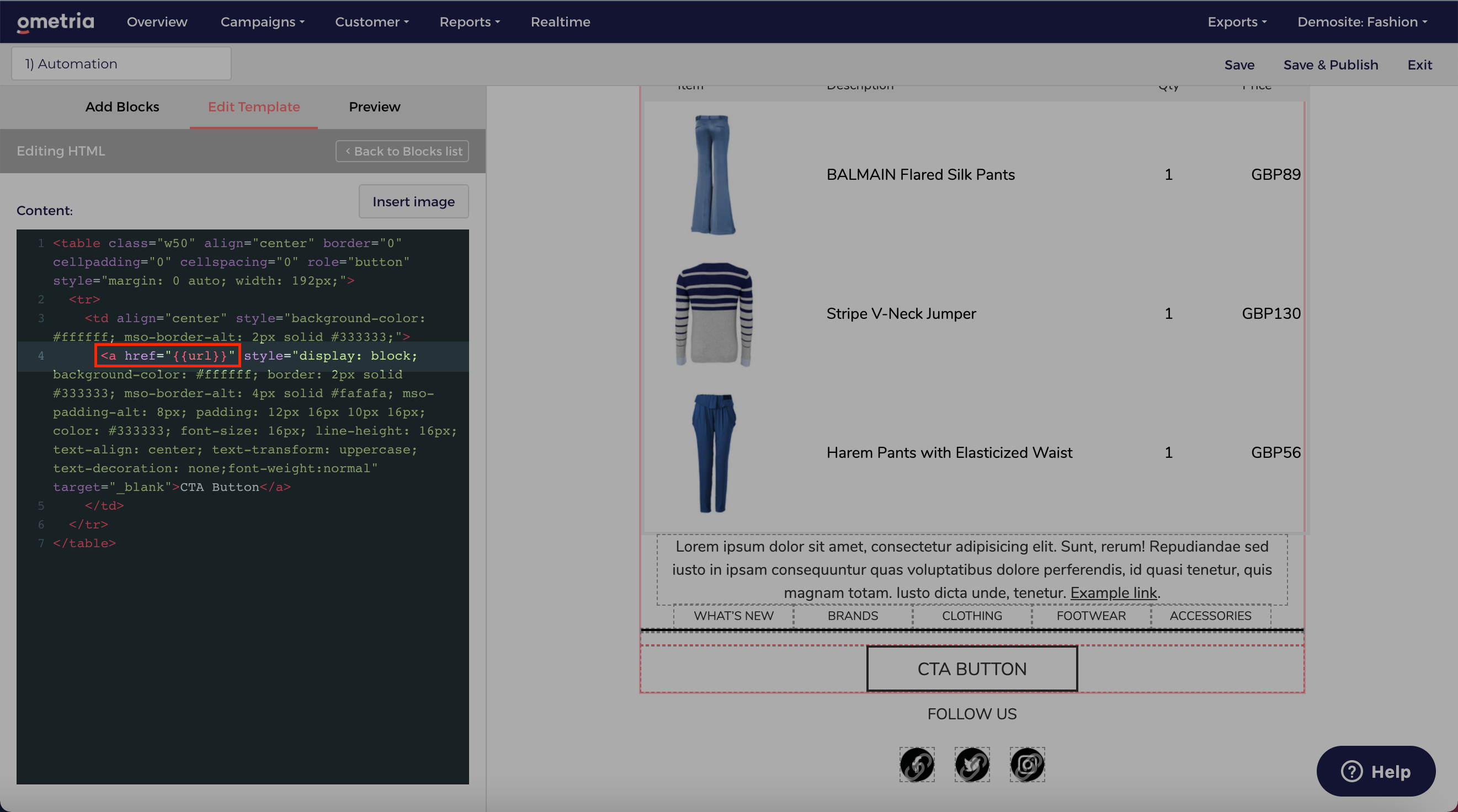Click the Insert image button
This screenshot has width=1458, height=812.
tap(414, 201)
